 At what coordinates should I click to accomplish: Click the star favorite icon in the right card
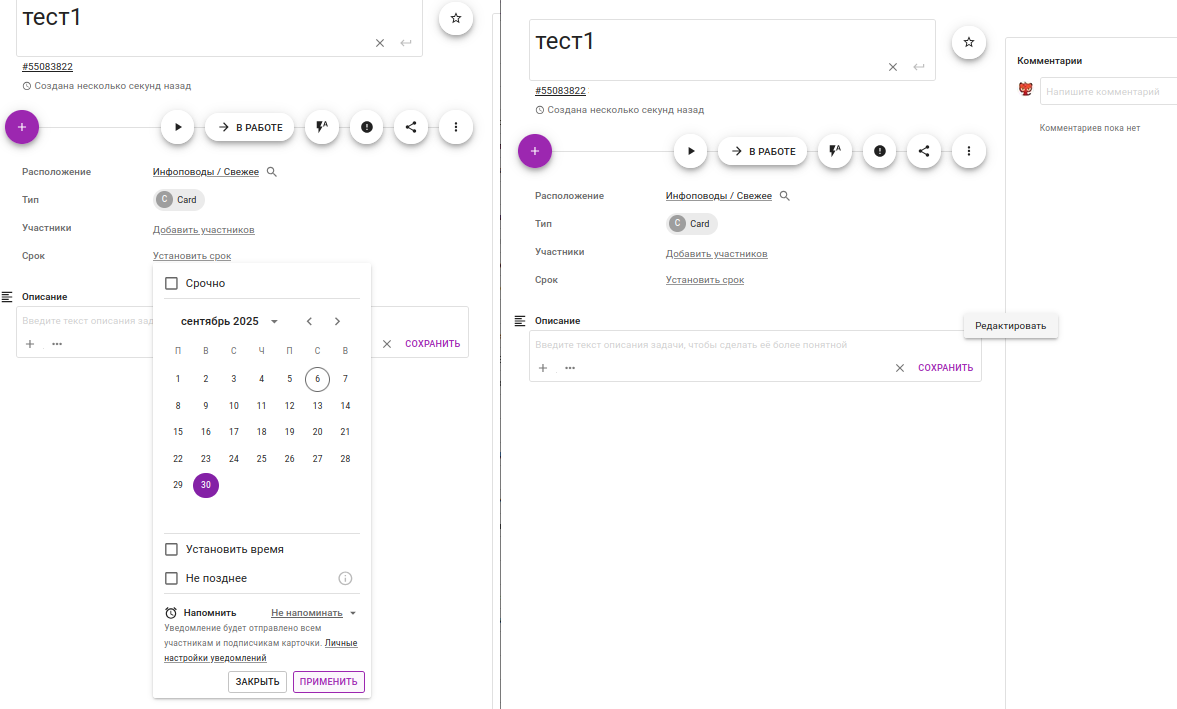tap(968, 42)
